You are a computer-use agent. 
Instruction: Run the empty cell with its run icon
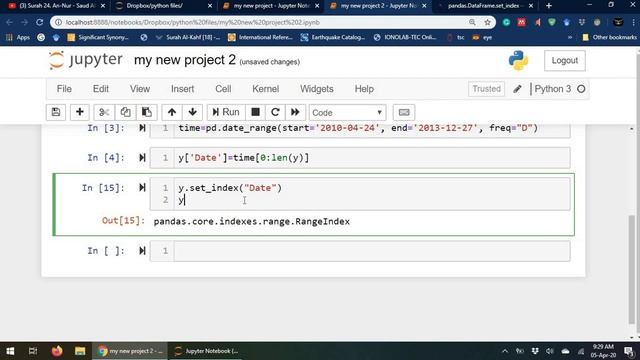[142, 251]
